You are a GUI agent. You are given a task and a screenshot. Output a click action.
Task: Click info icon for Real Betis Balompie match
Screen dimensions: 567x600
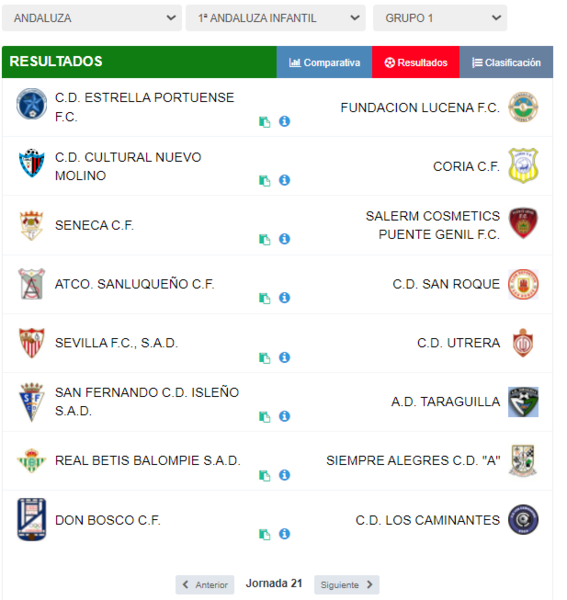tap(284, 475)
